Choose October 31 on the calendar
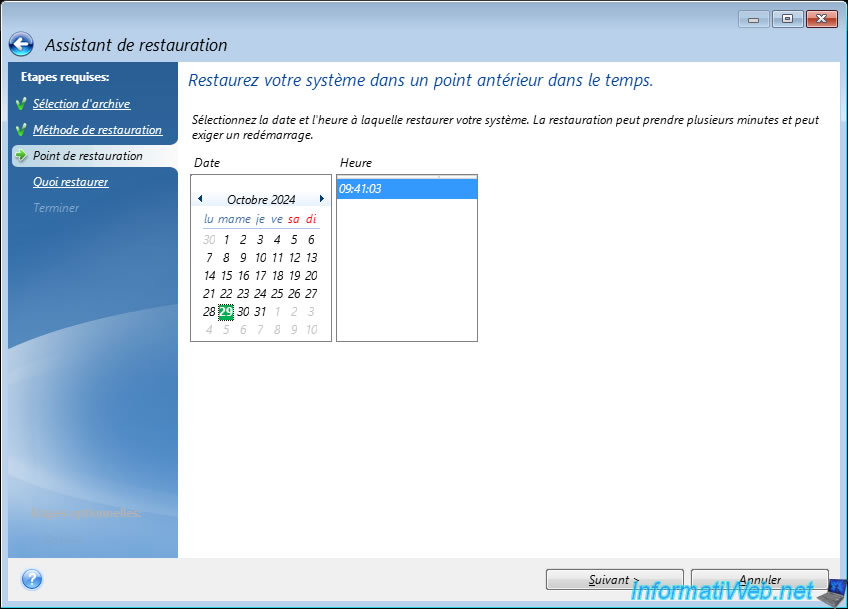 tap(260, 312)
